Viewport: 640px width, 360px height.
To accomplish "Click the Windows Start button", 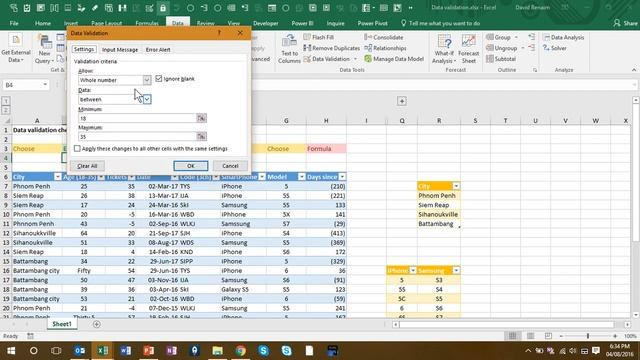I will [11, 350].
